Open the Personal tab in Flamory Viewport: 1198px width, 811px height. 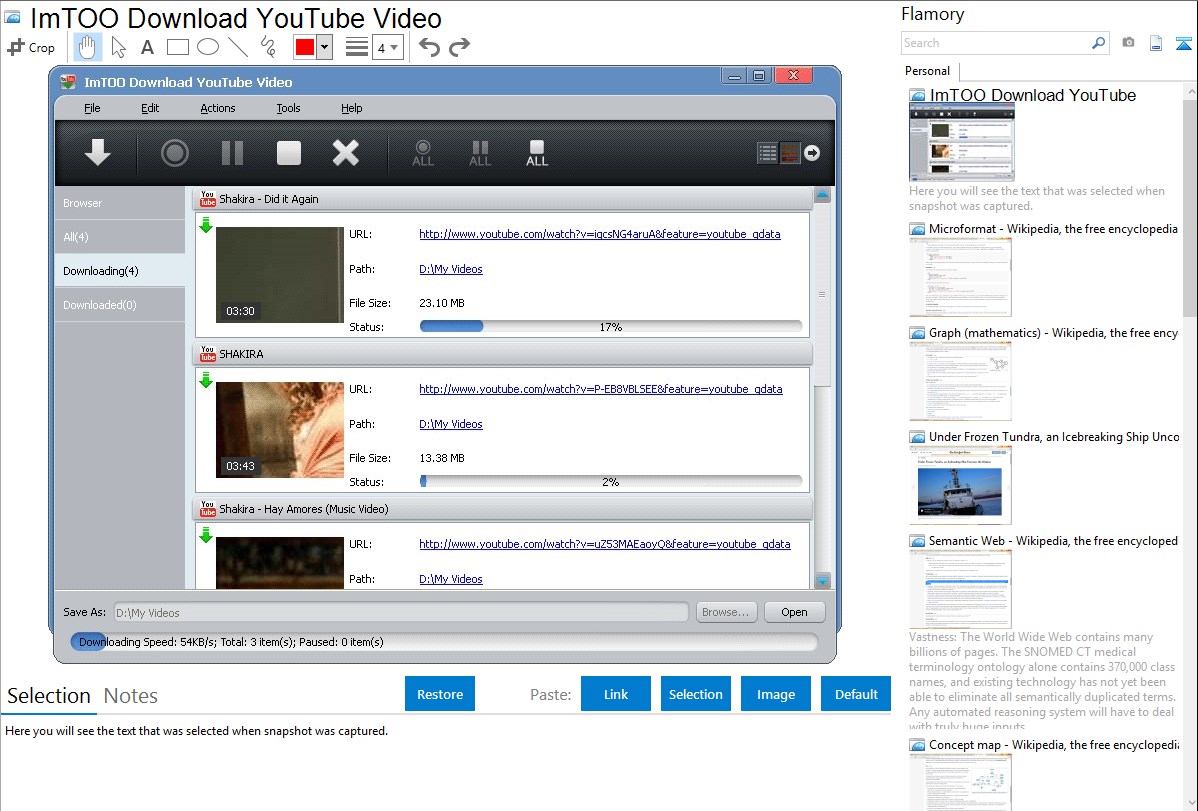[927, 71]
